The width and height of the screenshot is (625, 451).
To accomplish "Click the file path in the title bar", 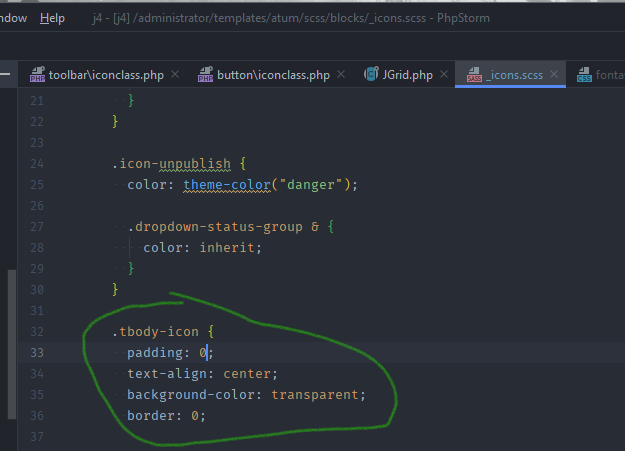I will [279, 18].
